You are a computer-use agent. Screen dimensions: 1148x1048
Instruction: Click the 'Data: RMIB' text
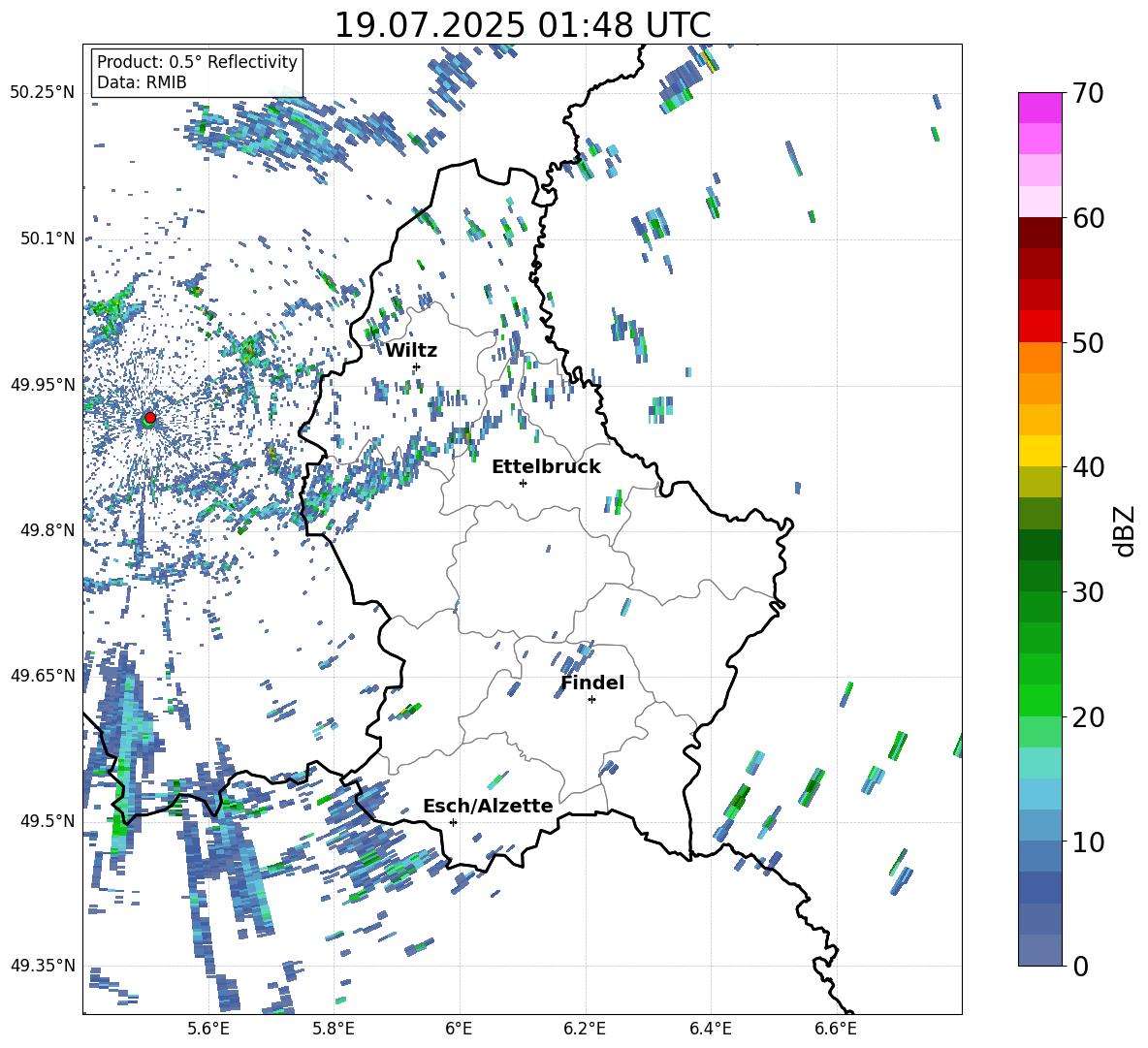point(142,82)
